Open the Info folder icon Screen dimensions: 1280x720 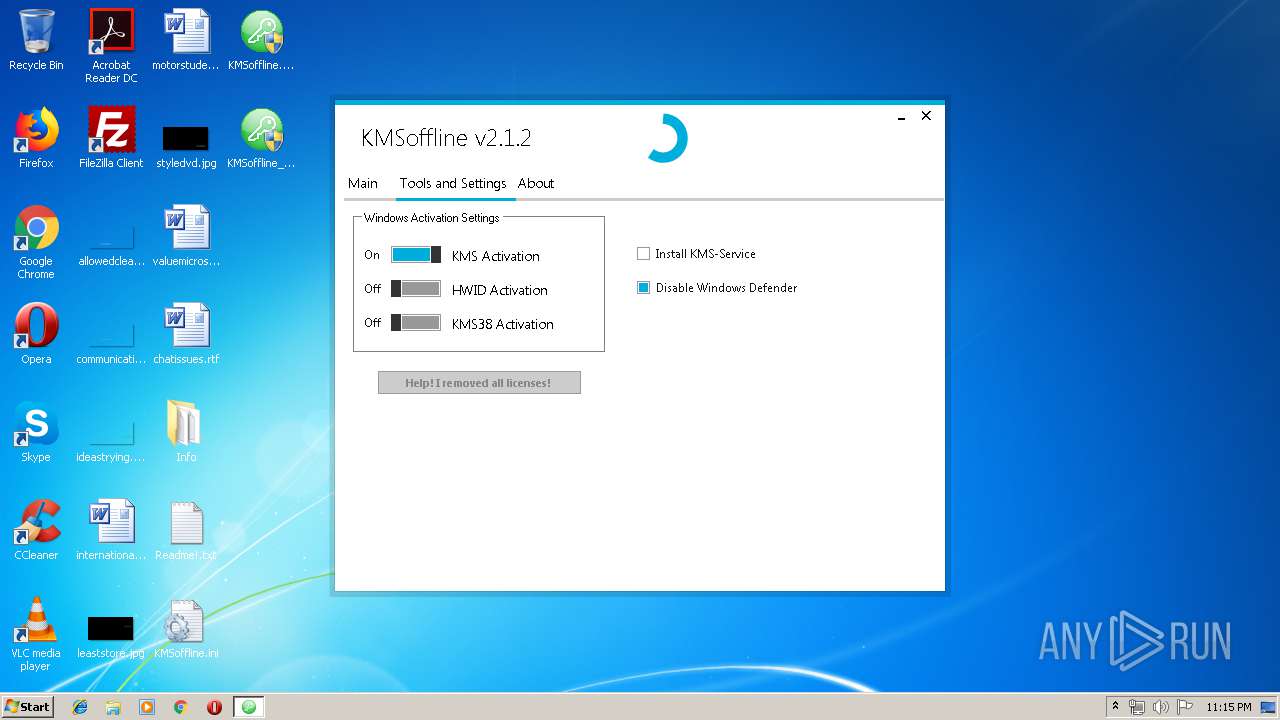coord(186,432)
